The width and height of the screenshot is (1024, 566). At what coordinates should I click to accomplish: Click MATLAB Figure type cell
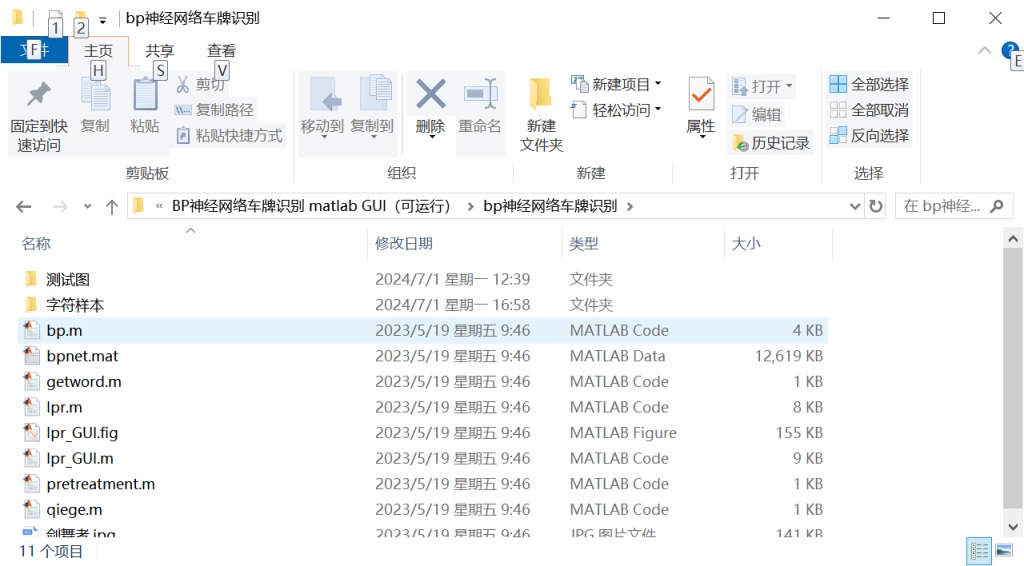623,432
